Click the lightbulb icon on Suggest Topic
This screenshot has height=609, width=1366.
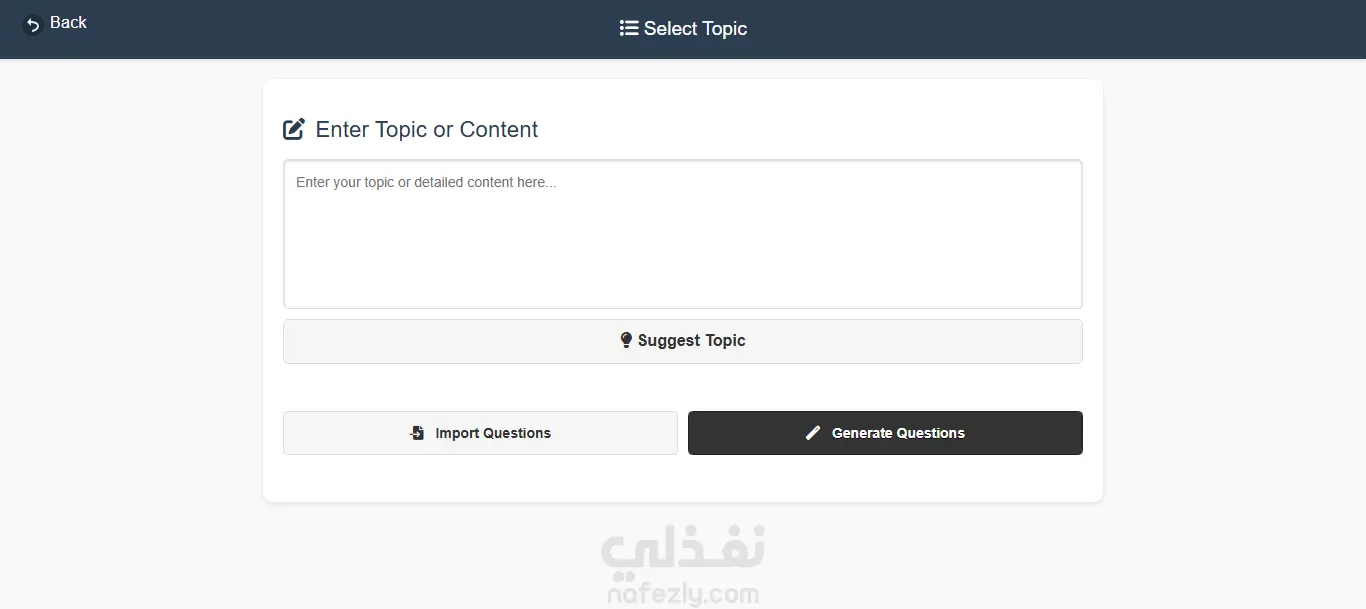coord(626,340)
